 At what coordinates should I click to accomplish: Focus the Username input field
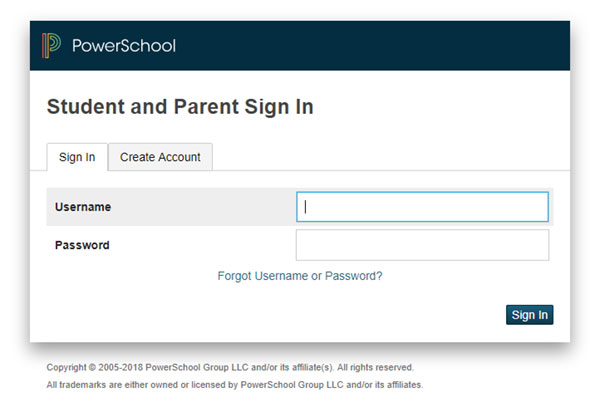(x=422, y=207)
